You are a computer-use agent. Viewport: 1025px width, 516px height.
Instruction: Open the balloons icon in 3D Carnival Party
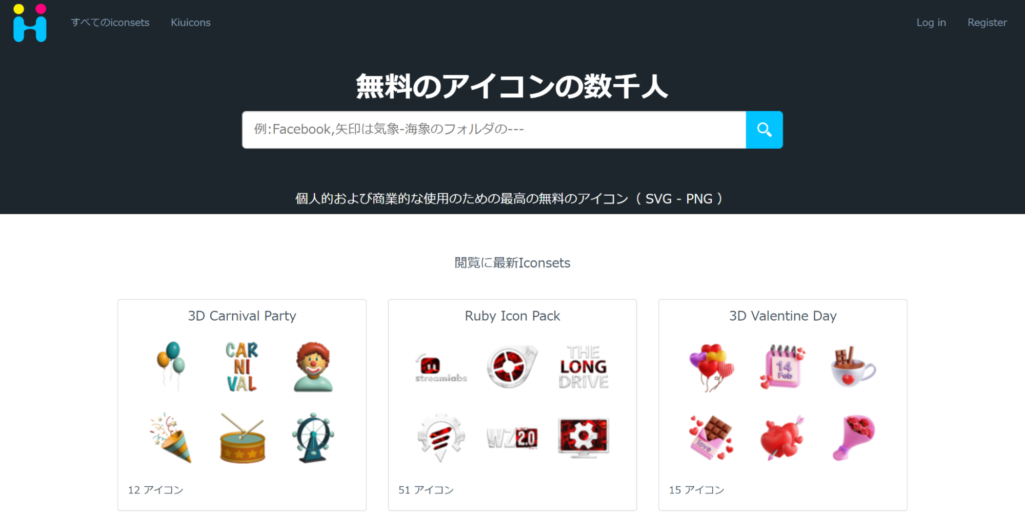tap(170, 366)
